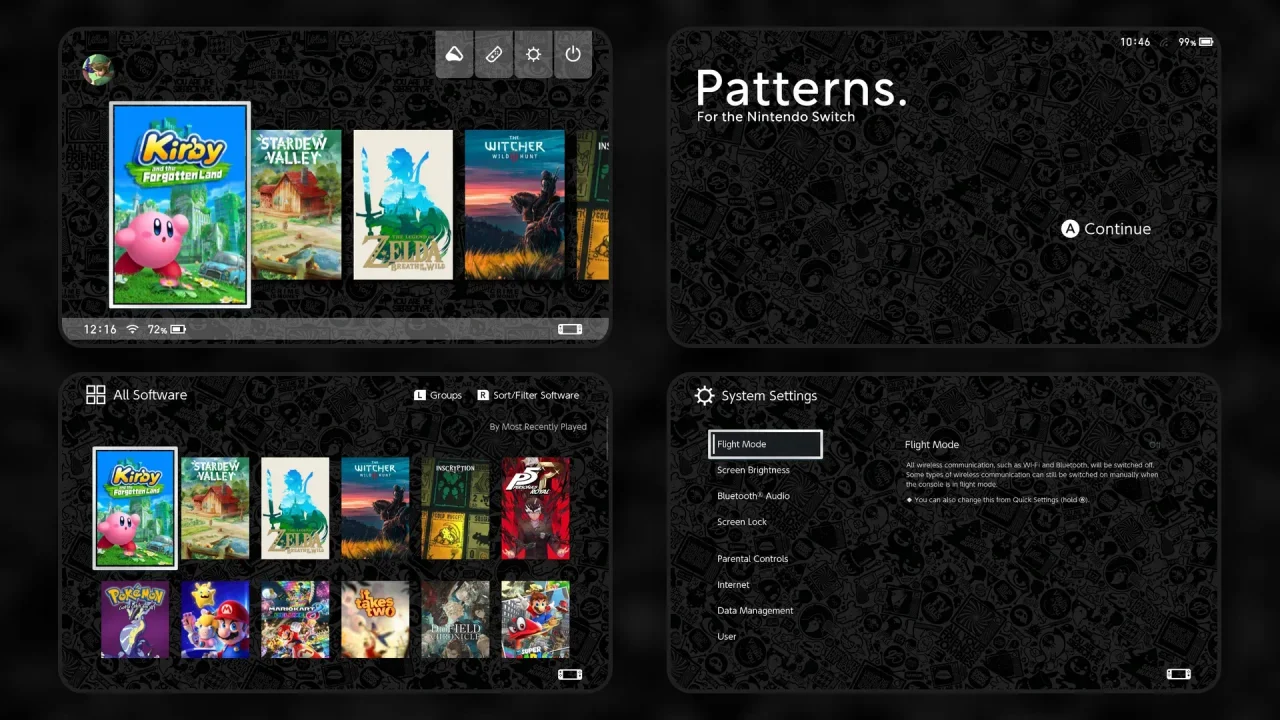The height and width of the screenshot is (720, 1280).
Task: Click the console icon in the All Software panel
Action: click(570, 674)
